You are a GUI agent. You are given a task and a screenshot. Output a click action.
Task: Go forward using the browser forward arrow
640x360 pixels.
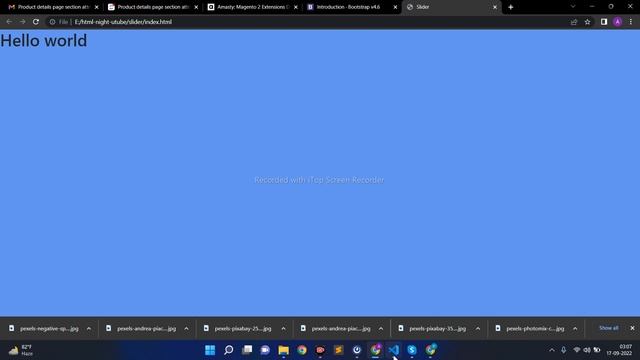tap(22, 22)
